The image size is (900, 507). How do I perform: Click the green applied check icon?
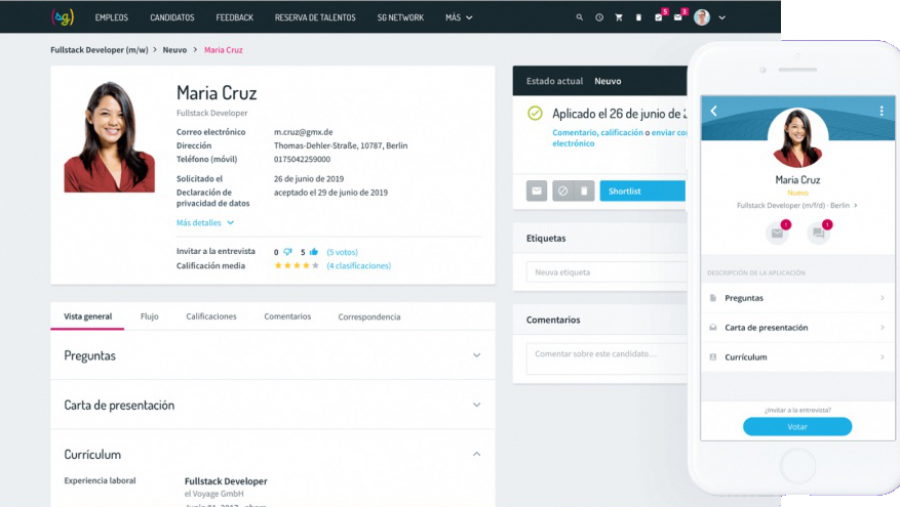pos(535,113)
